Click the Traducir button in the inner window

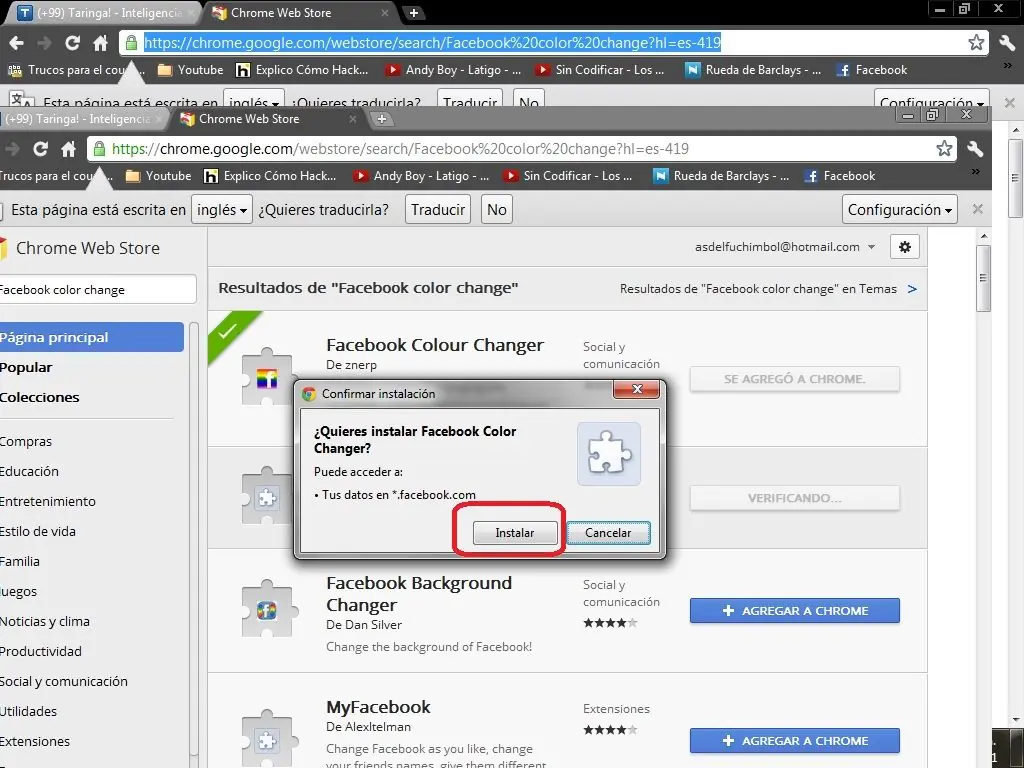(438, 210)
